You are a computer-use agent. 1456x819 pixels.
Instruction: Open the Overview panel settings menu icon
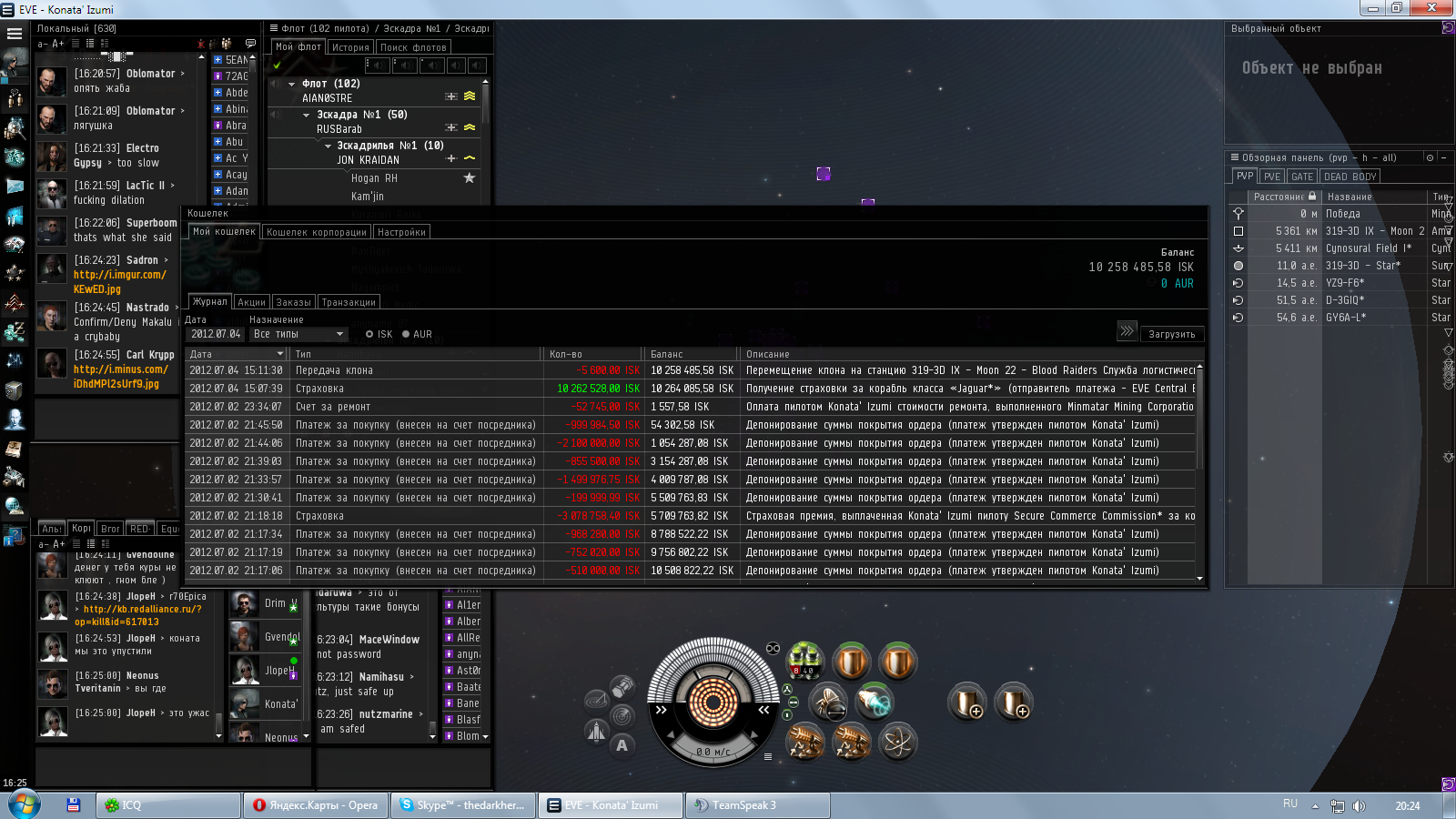[x=1234, y=157]
